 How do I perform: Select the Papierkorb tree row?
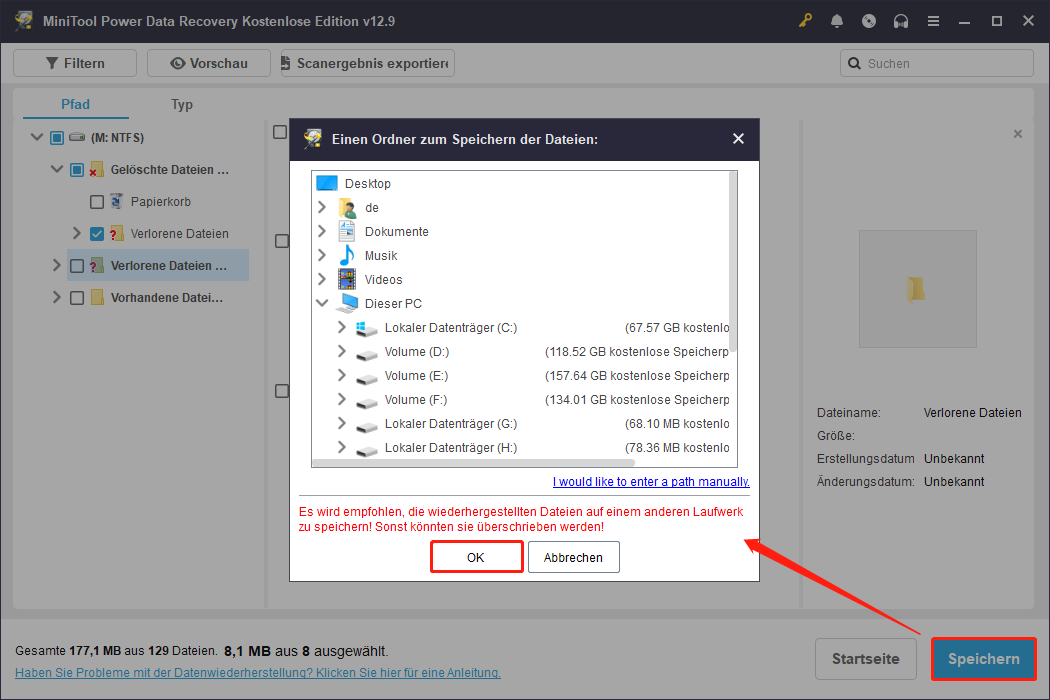click(161, 202)
